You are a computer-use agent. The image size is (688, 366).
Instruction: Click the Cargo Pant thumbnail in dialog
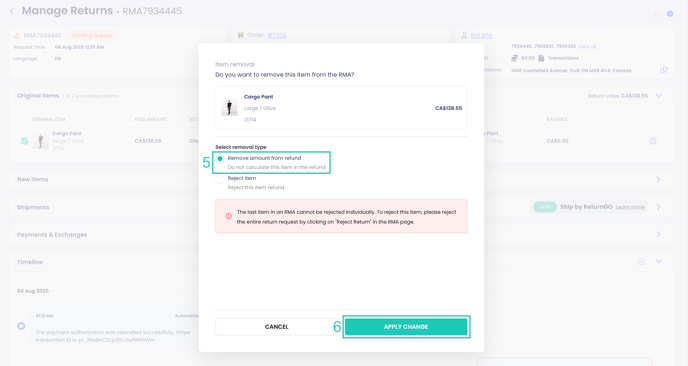[229, 108]
